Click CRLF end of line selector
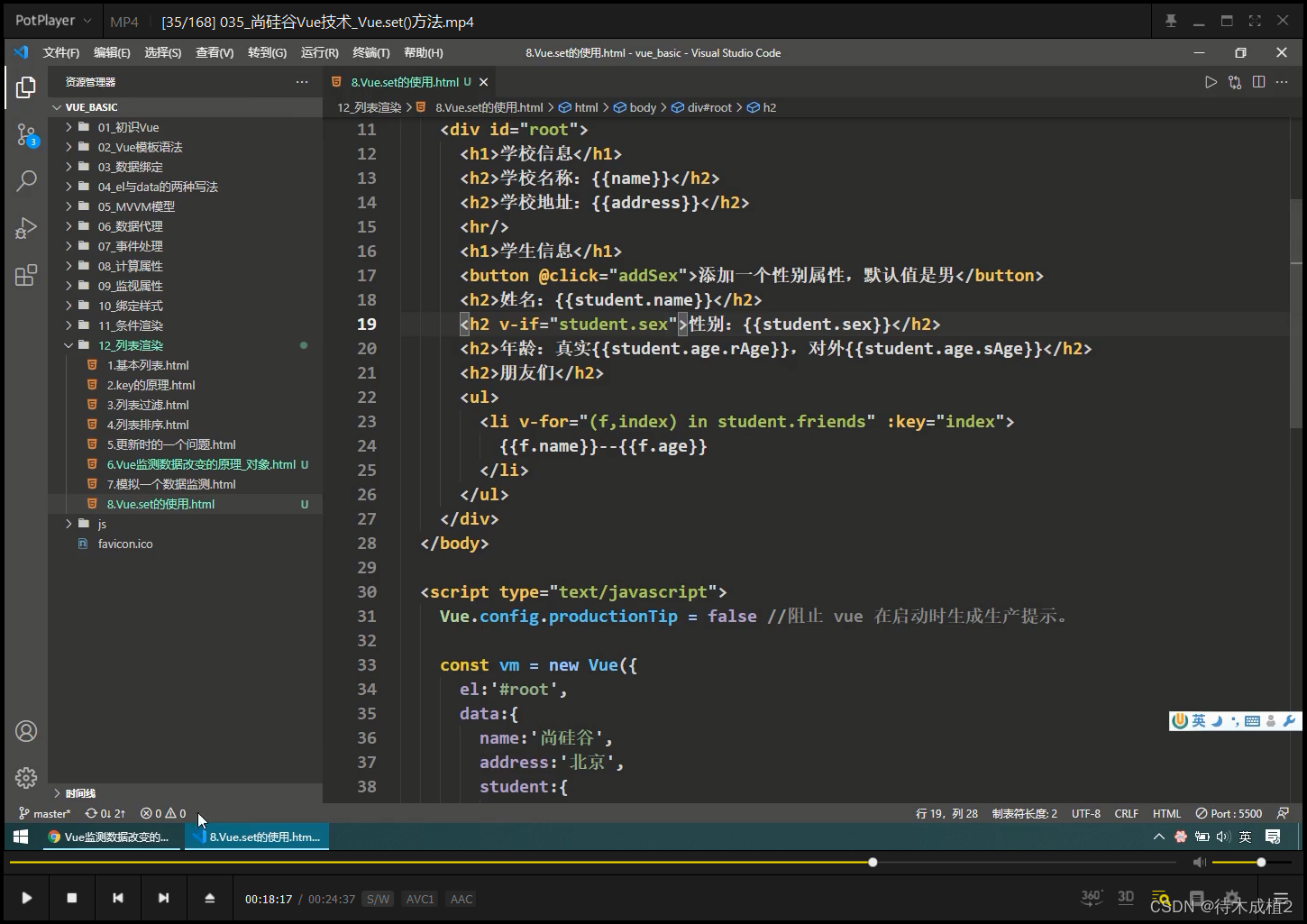This screenshot has height=924, width=1307. pyautogui.click(x=1127, y=813)
